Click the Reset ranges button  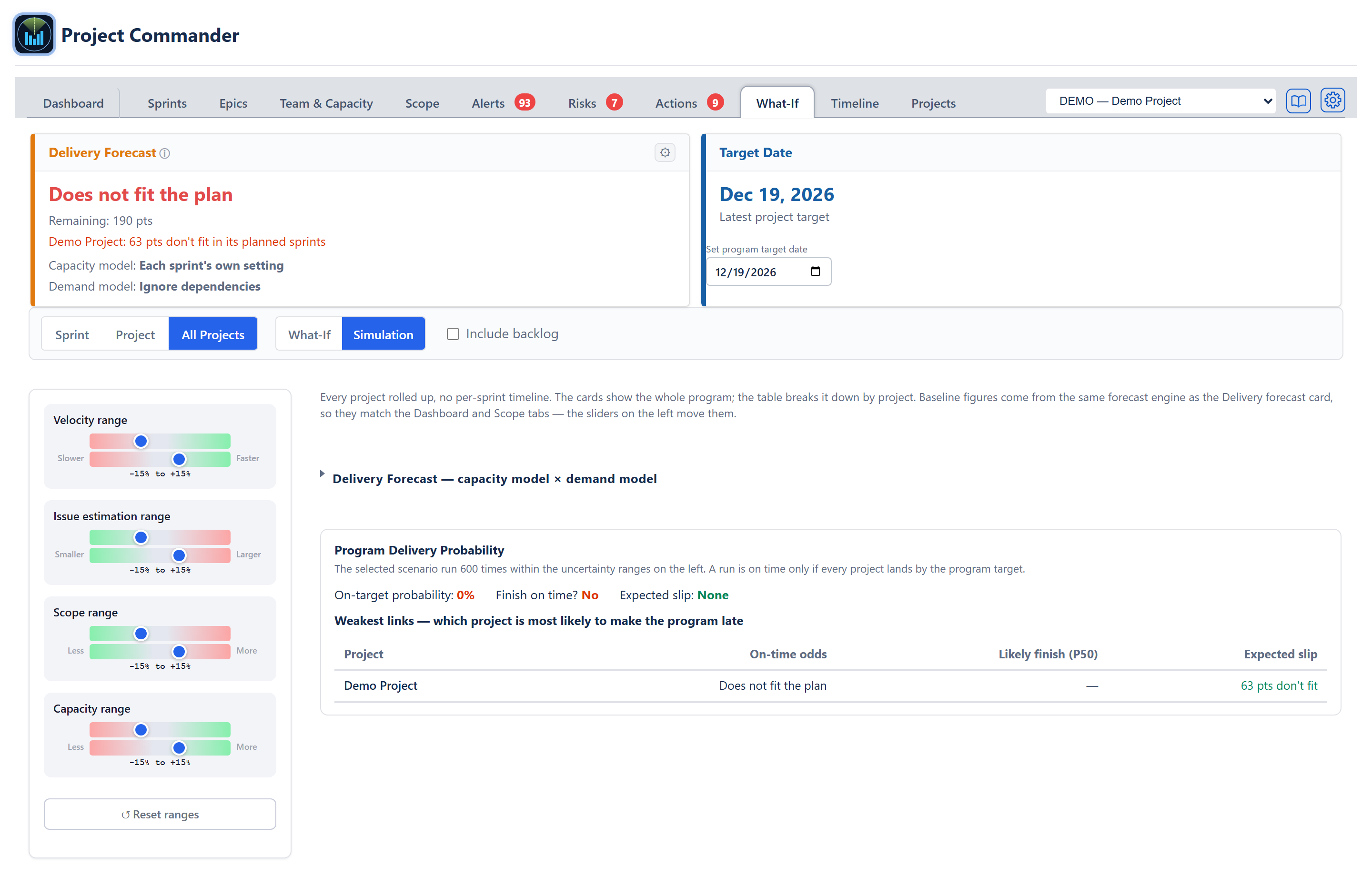pos(160,814)
